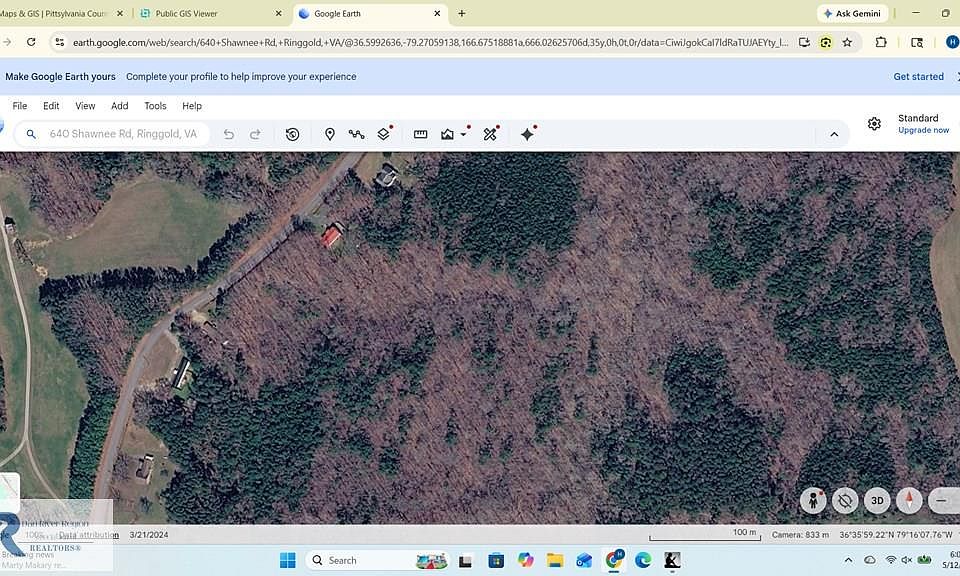Open the File menu
This screenshot has width=960, height=576.
click(x=20, y=106)
